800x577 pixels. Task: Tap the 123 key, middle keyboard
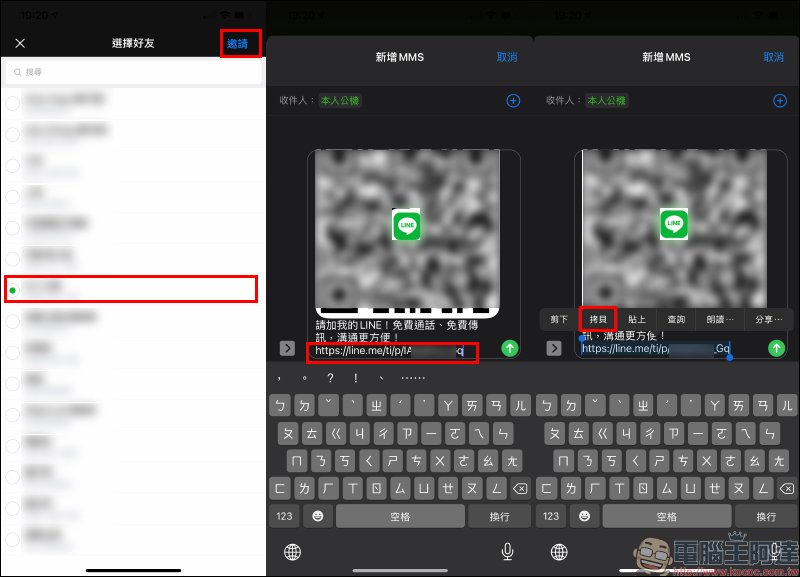point(285,516)
